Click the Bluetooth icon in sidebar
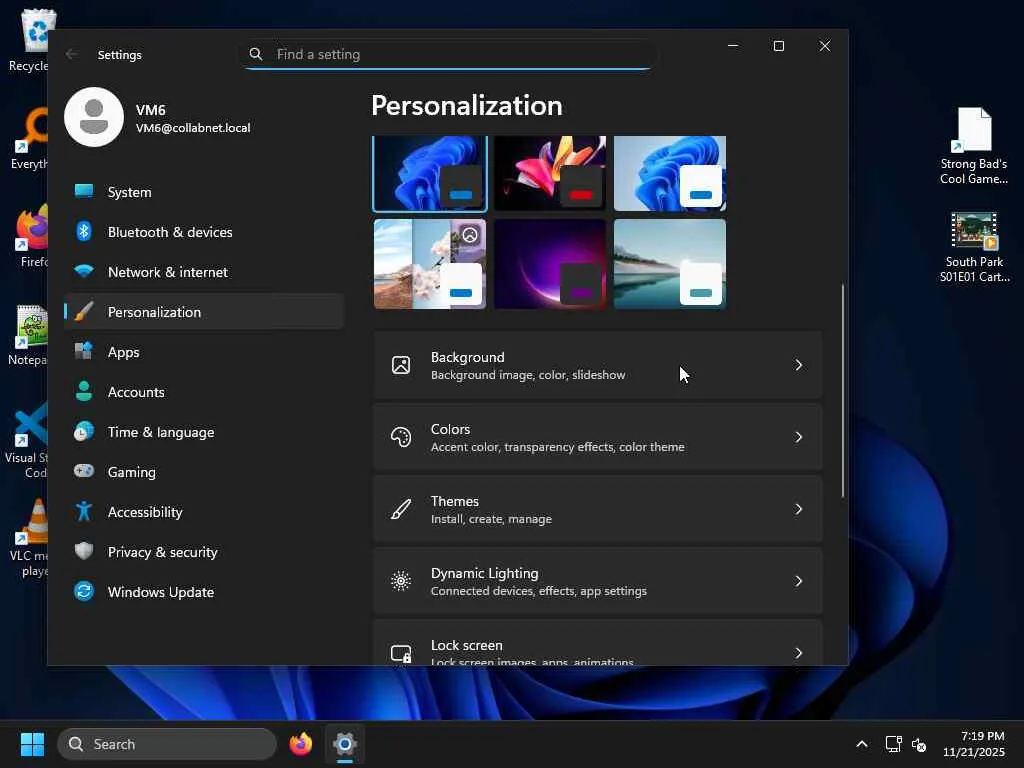 tap(84, 231)
